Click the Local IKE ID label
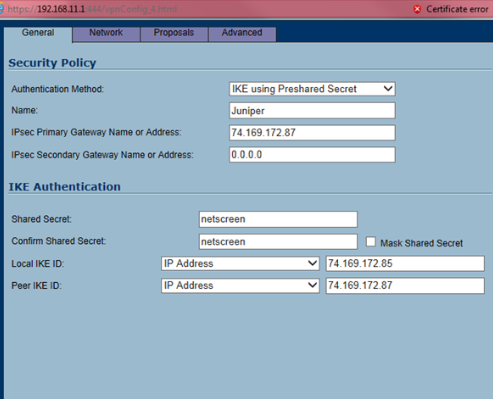 (38, 264)
